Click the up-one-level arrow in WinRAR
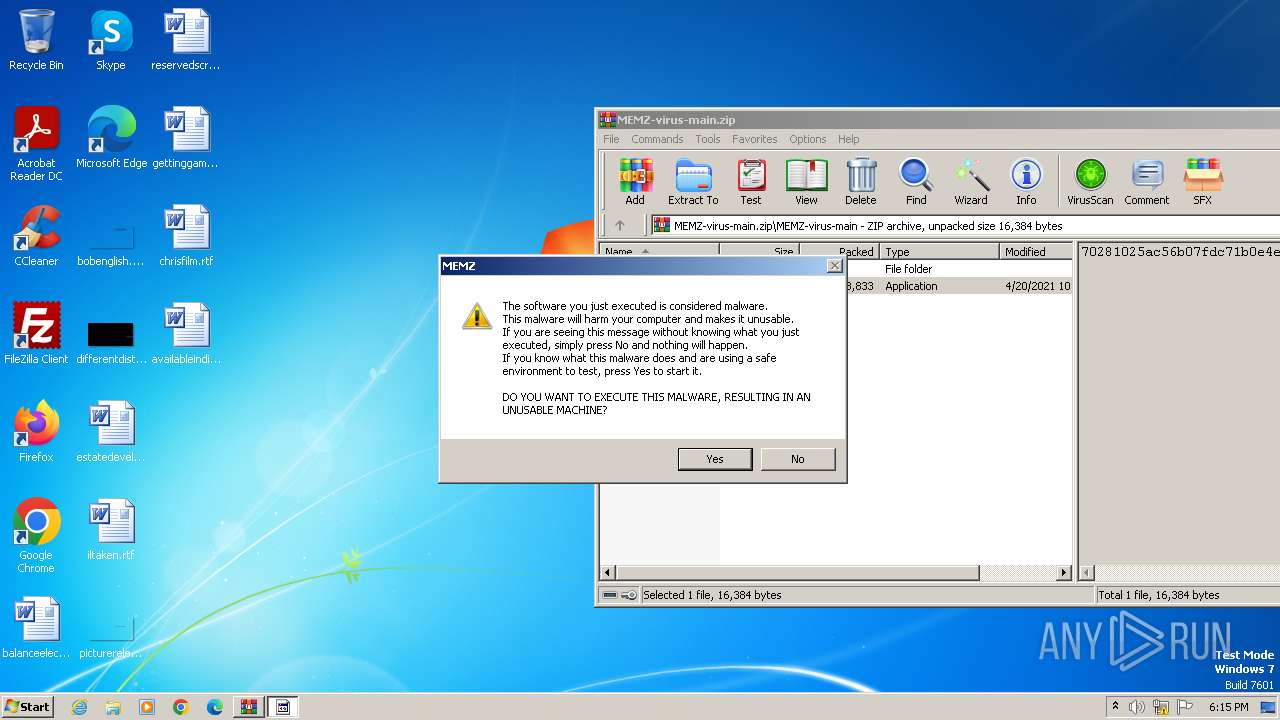The image size is (1280, 720). click(619, 226)
